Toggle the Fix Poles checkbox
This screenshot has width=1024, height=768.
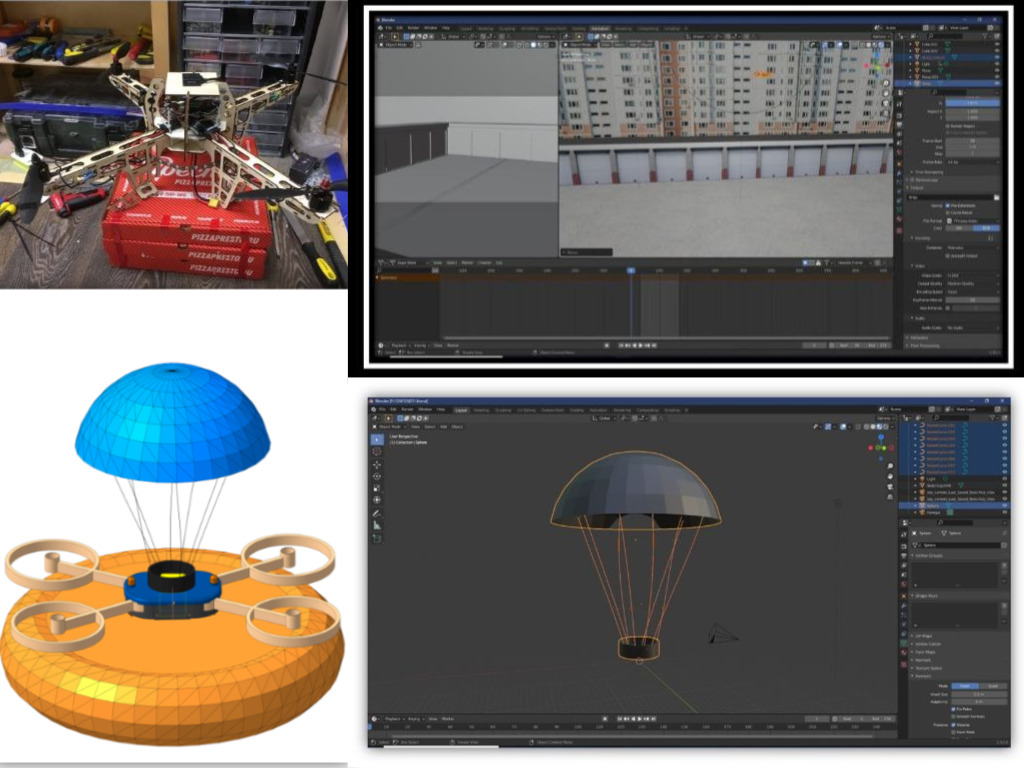coord(953,709)
